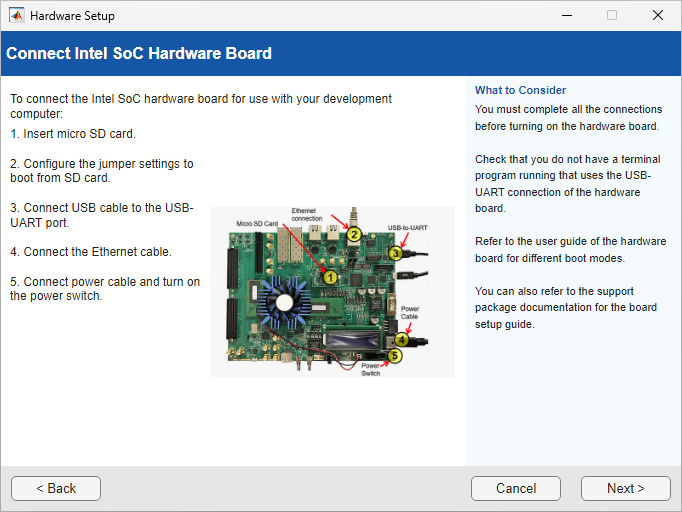Cancel the hardware setup wizard

click(x=516, y=488)
